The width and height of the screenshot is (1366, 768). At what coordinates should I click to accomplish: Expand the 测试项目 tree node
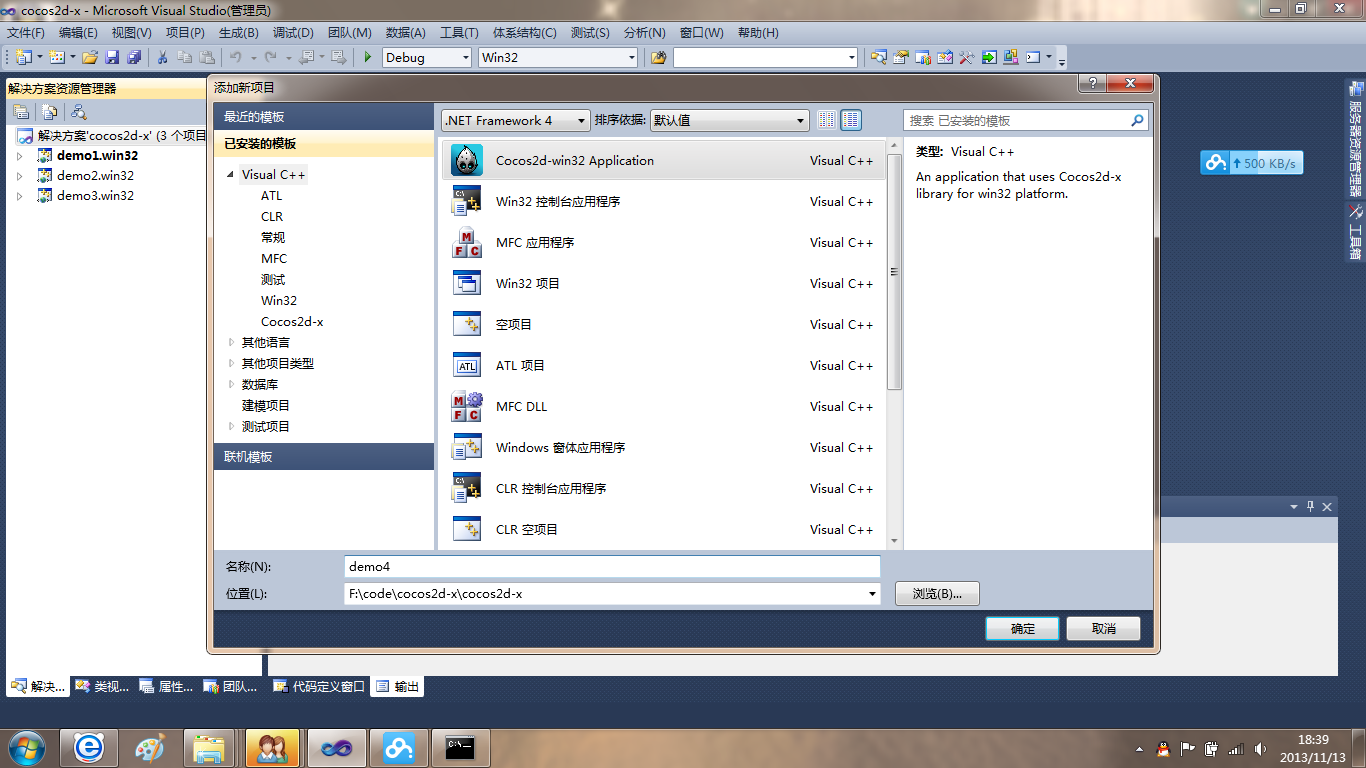(232, 426)
